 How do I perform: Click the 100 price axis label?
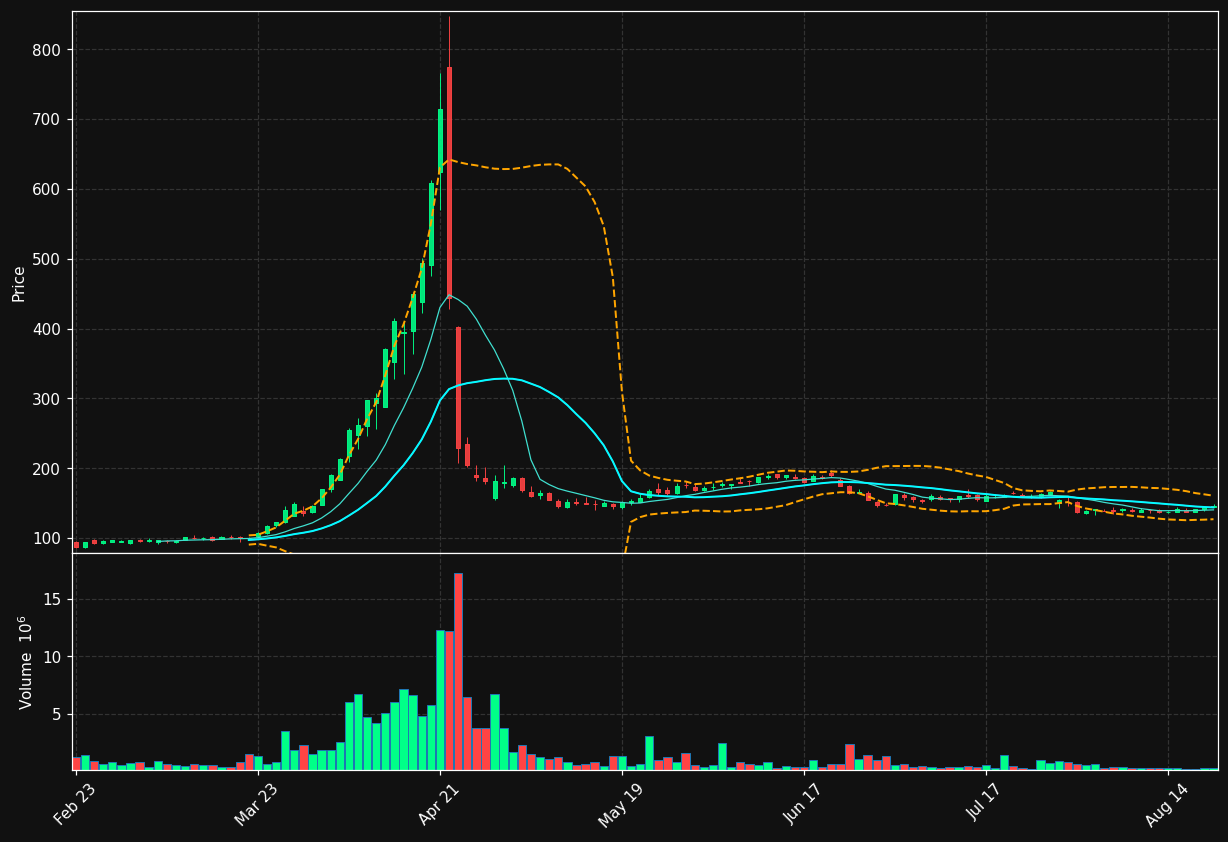(47, 538)
